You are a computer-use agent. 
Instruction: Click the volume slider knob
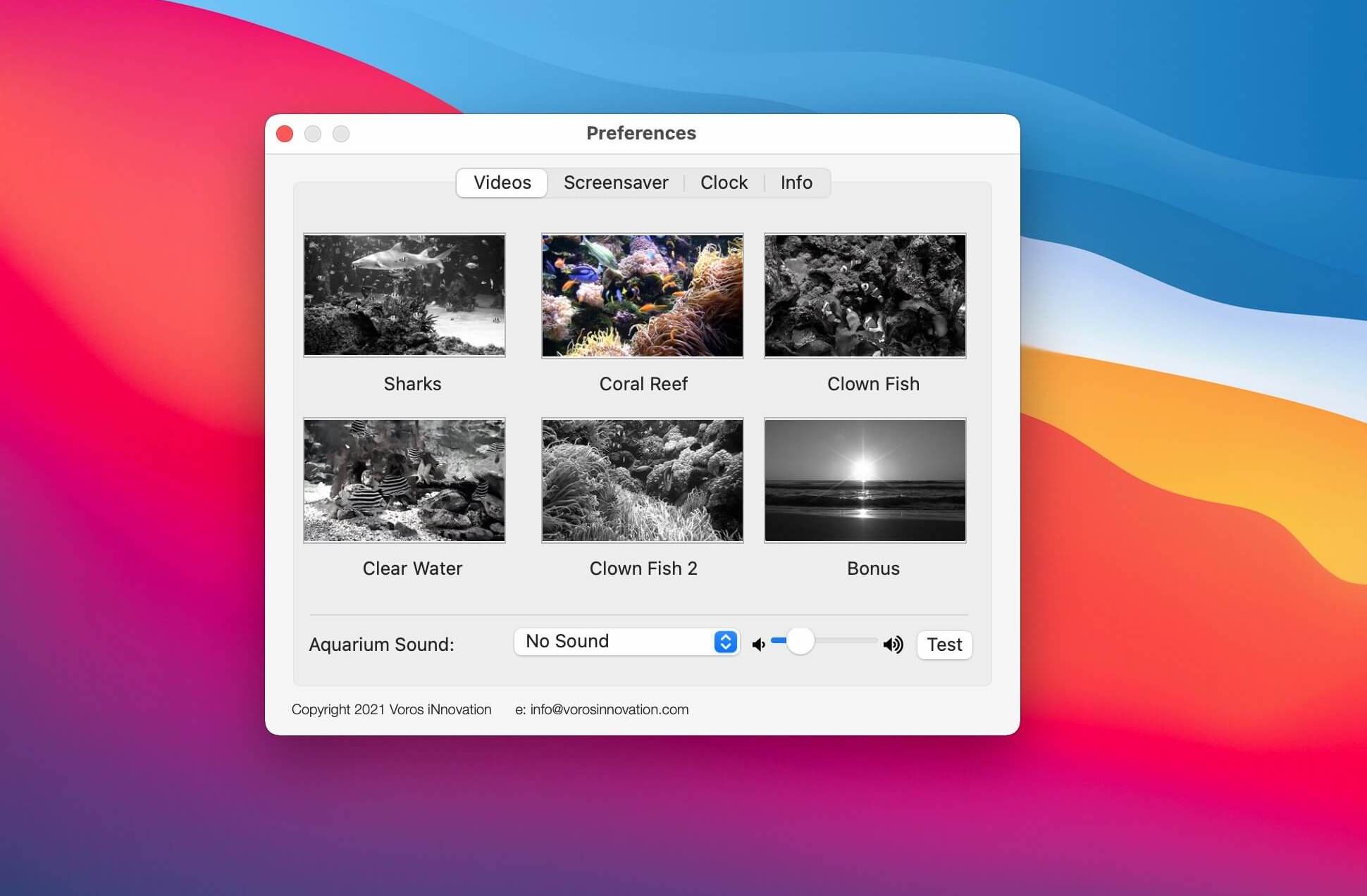800,641
